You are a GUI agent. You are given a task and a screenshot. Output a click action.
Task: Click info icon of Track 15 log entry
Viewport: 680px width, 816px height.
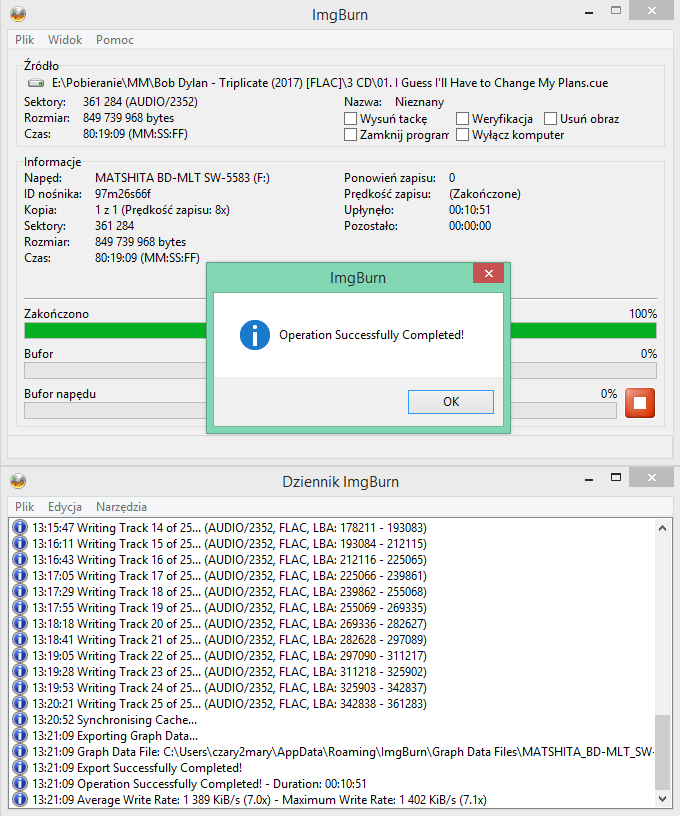click(19, 544)
